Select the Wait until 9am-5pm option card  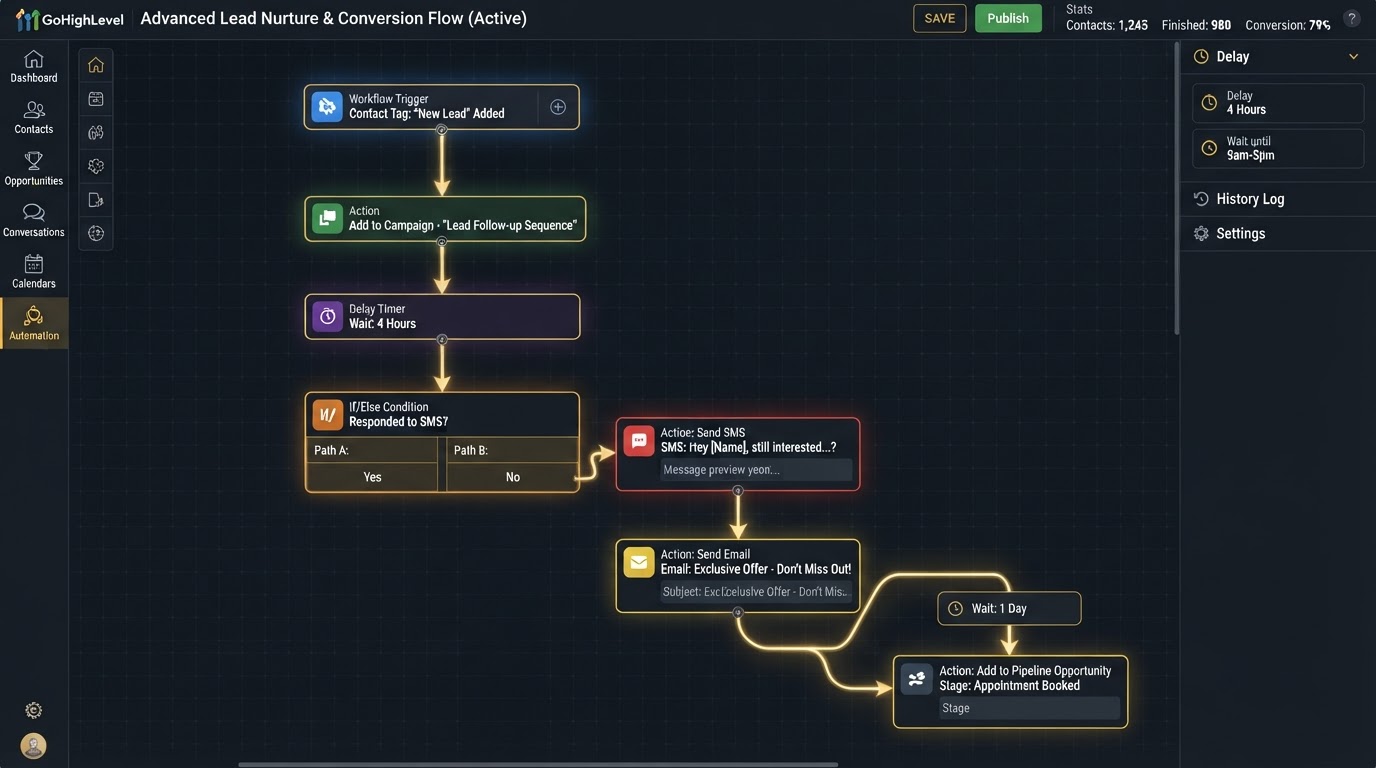pyautogui.click(x=1278, y=148)
